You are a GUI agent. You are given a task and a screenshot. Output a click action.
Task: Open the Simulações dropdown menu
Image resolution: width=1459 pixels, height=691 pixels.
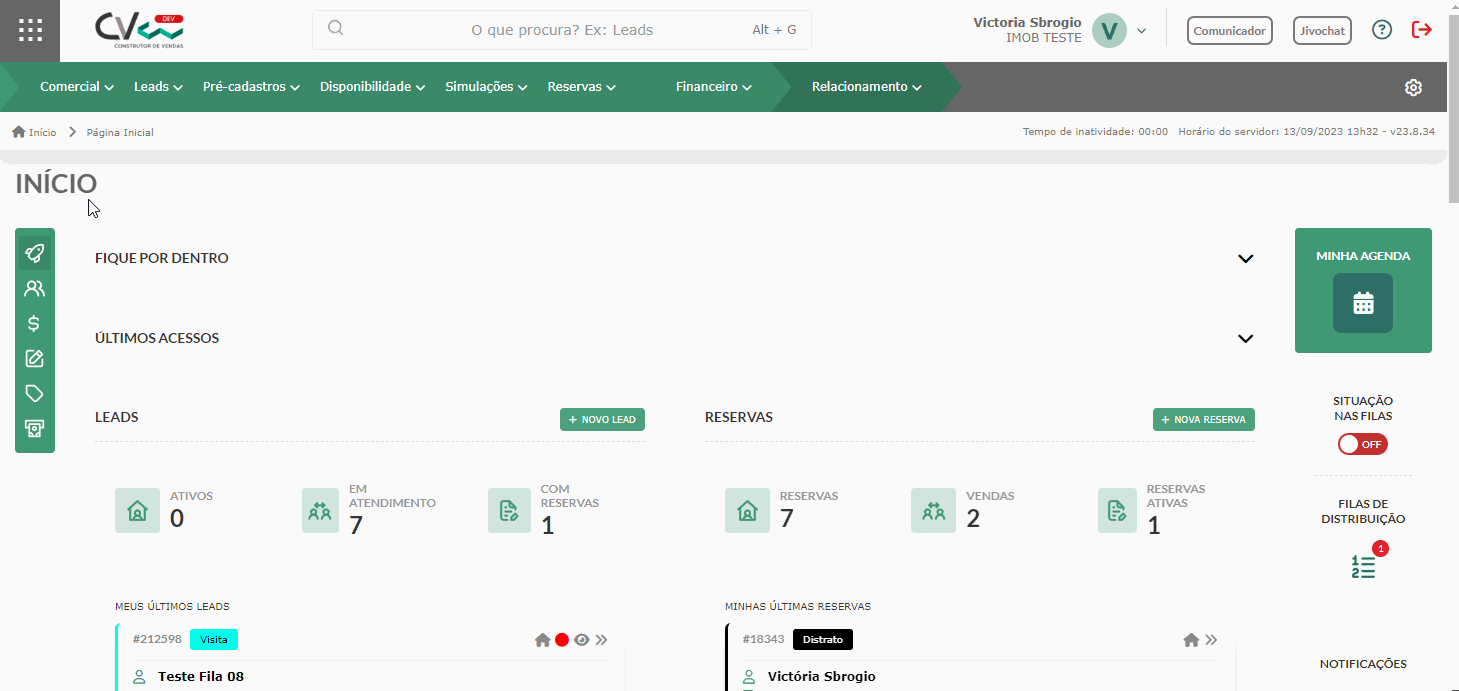point(487,87)
